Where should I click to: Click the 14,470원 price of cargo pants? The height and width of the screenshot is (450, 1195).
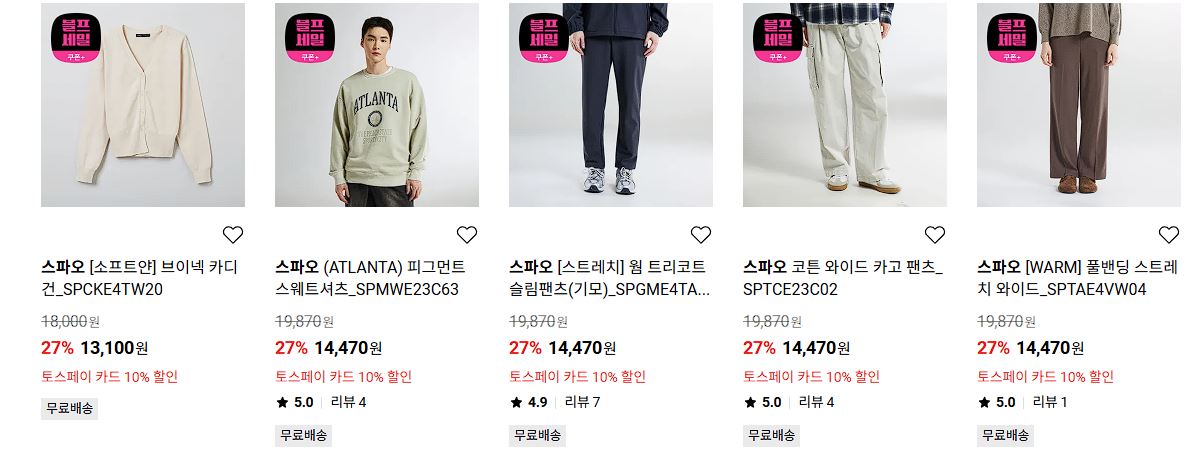[815, 349]
